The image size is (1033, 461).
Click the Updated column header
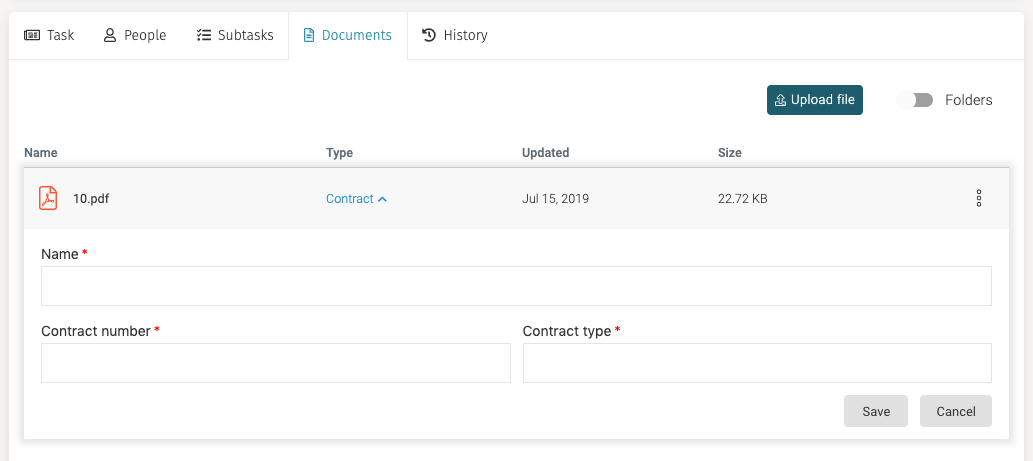(545, 153)
